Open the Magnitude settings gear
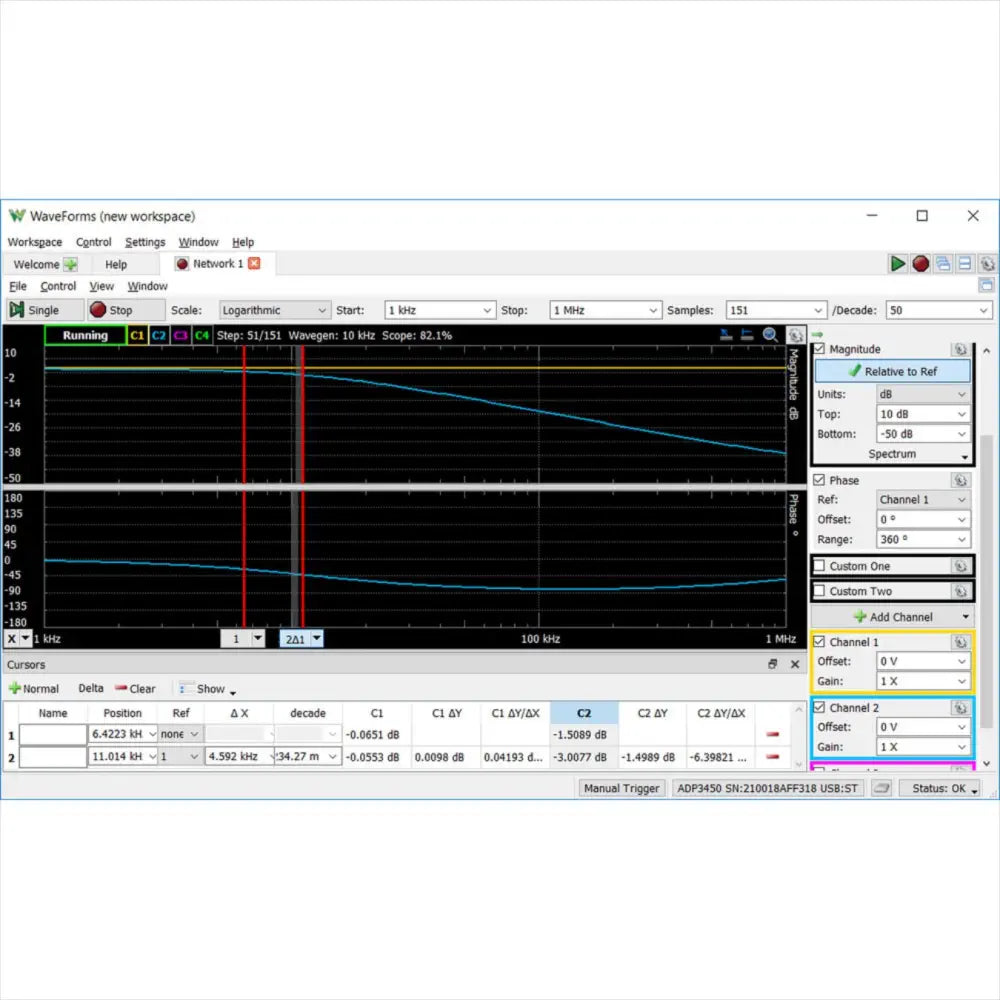This screenshot has width=1000, height=1000. tap(959, 349)
